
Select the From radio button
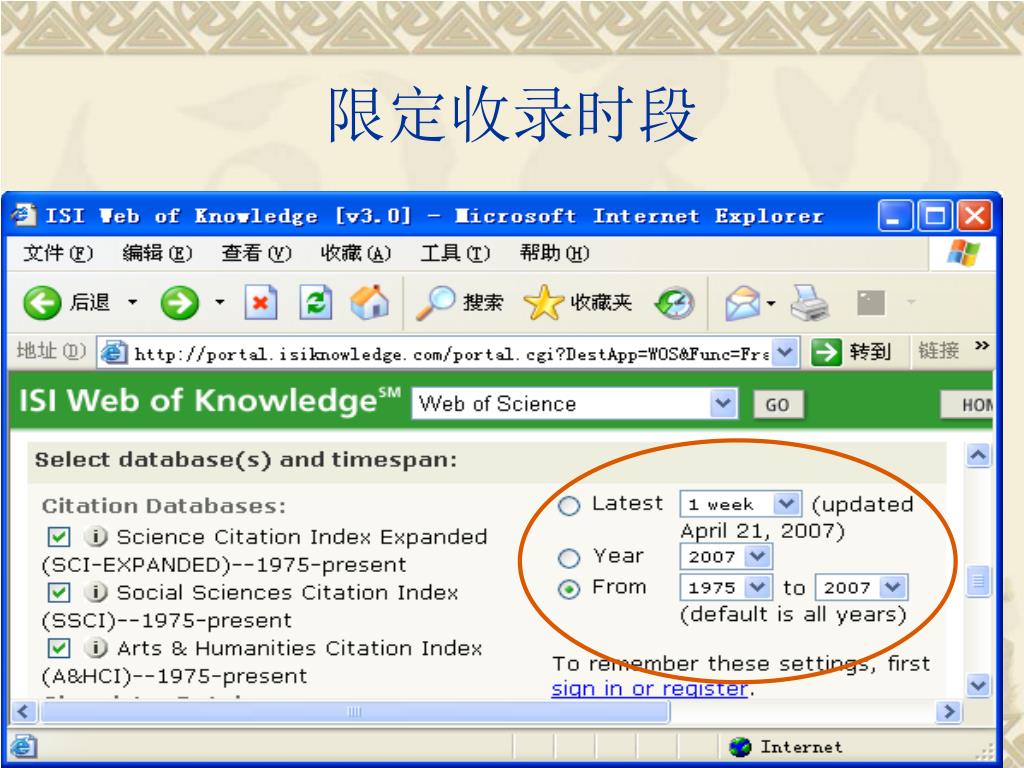tap(569, 590)
